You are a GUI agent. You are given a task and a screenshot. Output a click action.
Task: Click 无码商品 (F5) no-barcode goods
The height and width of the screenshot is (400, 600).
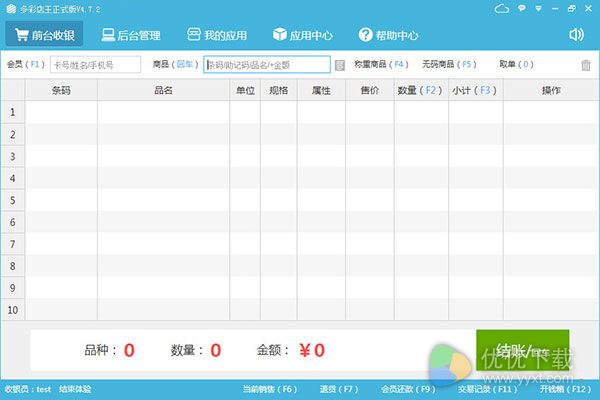click(449, 64)
